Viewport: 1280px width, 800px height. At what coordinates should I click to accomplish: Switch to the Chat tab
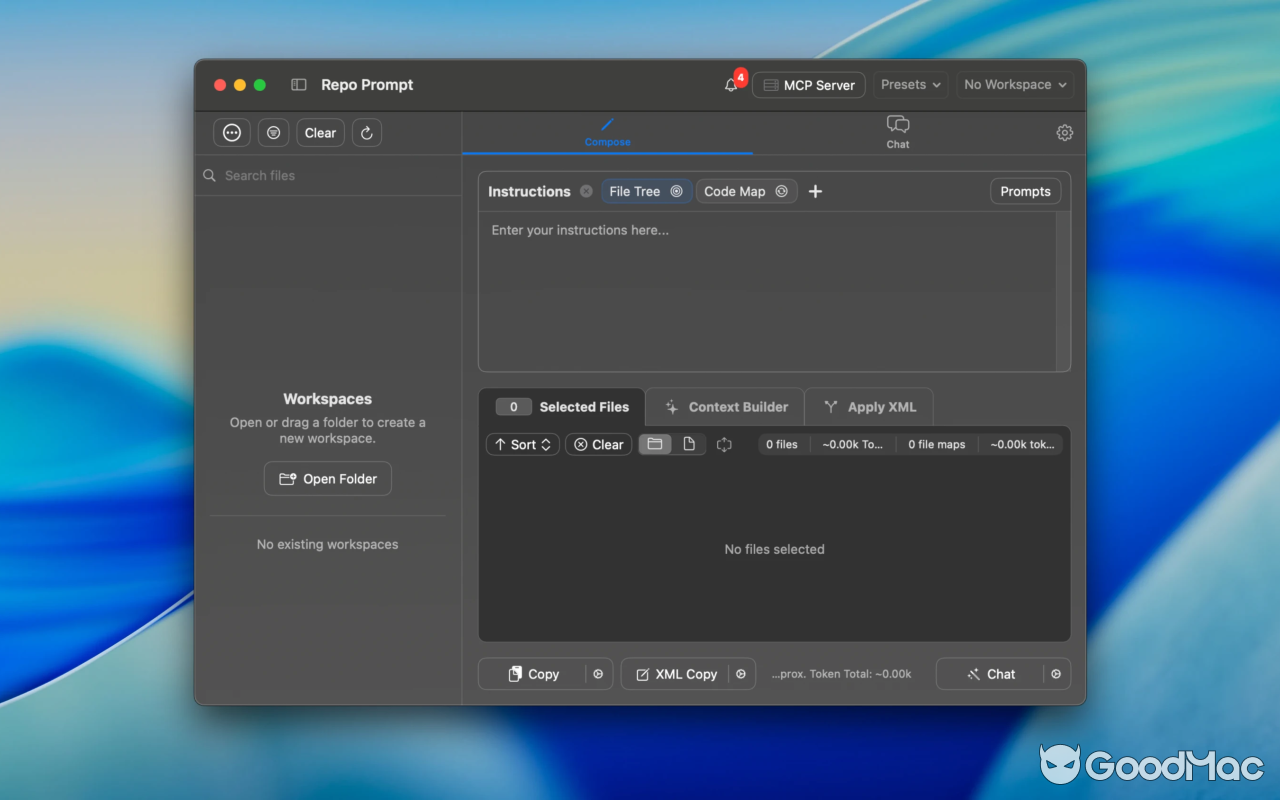tap(897, 132)
